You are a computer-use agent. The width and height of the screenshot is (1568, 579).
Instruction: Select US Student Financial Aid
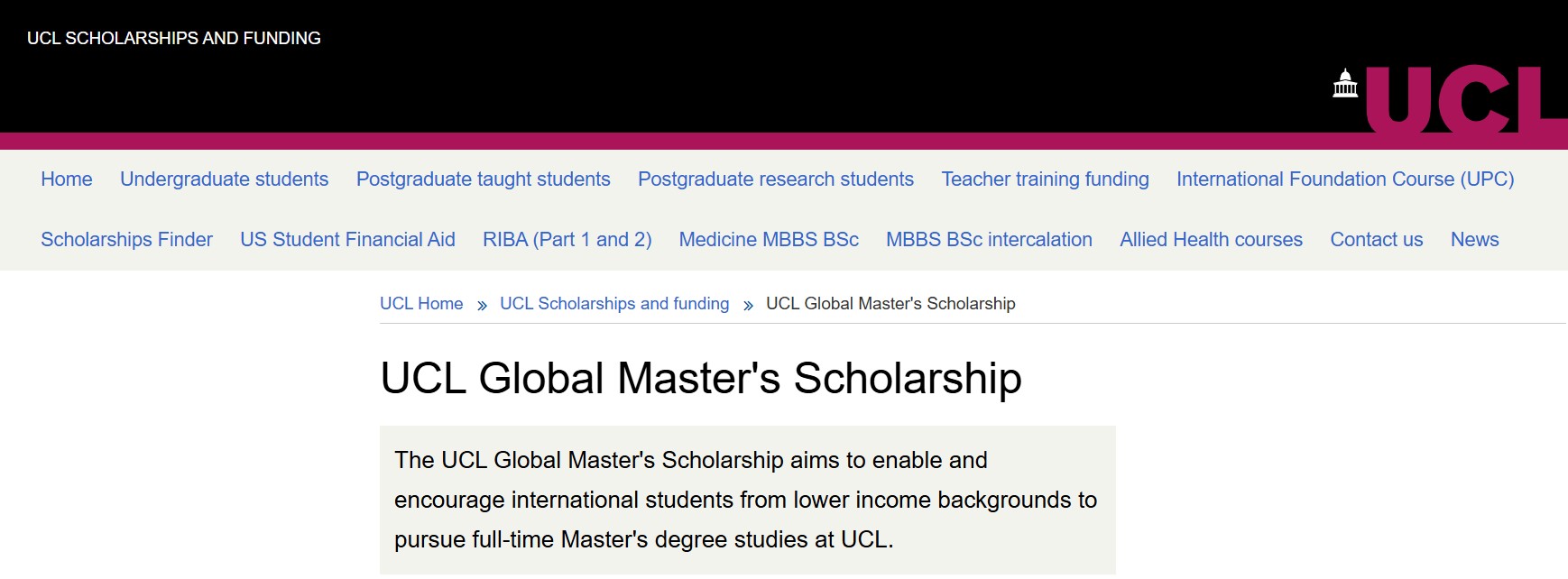point(348,239)
